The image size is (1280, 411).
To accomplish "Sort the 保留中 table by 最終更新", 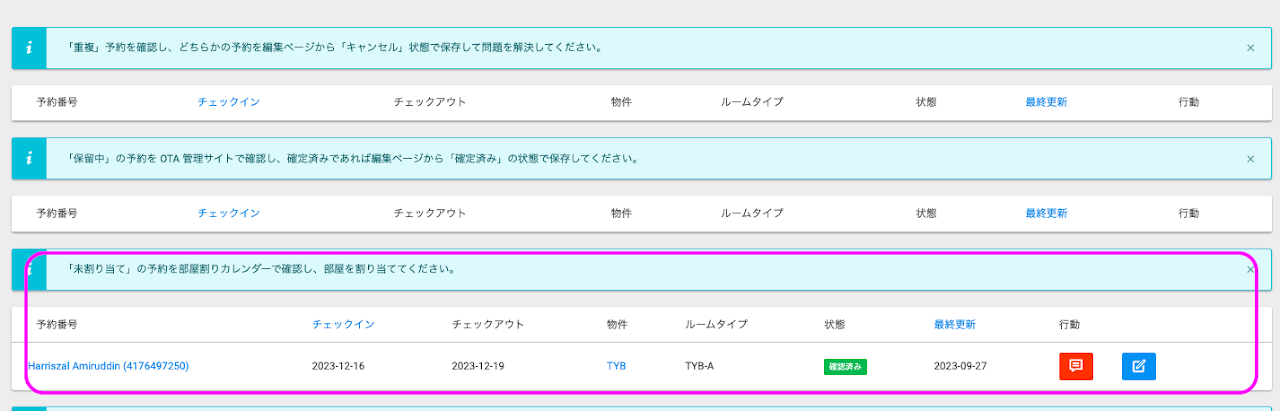I will coord(1046,213).
